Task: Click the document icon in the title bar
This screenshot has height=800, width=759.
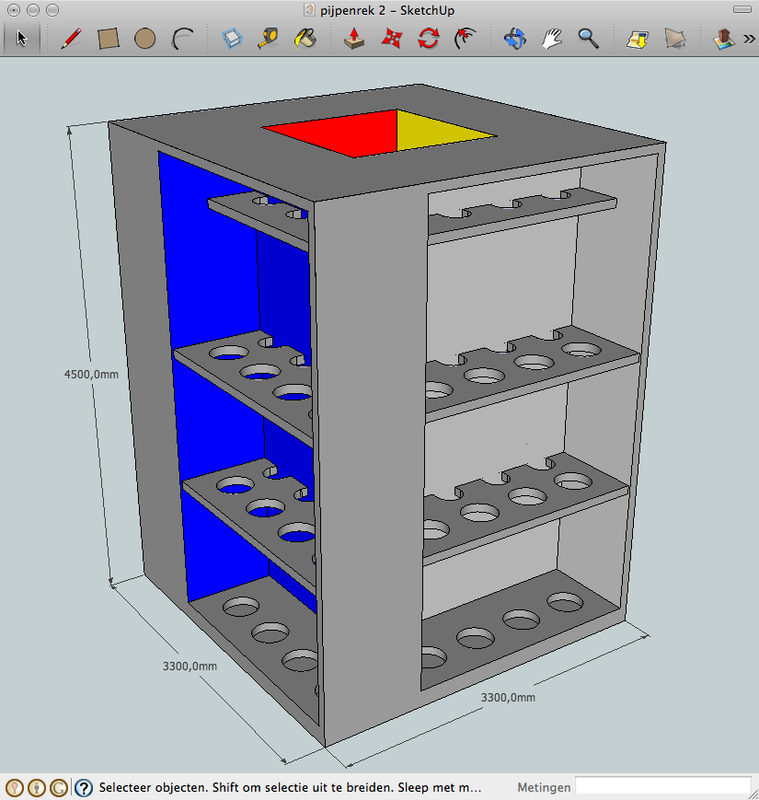Action: click(309, 10)
